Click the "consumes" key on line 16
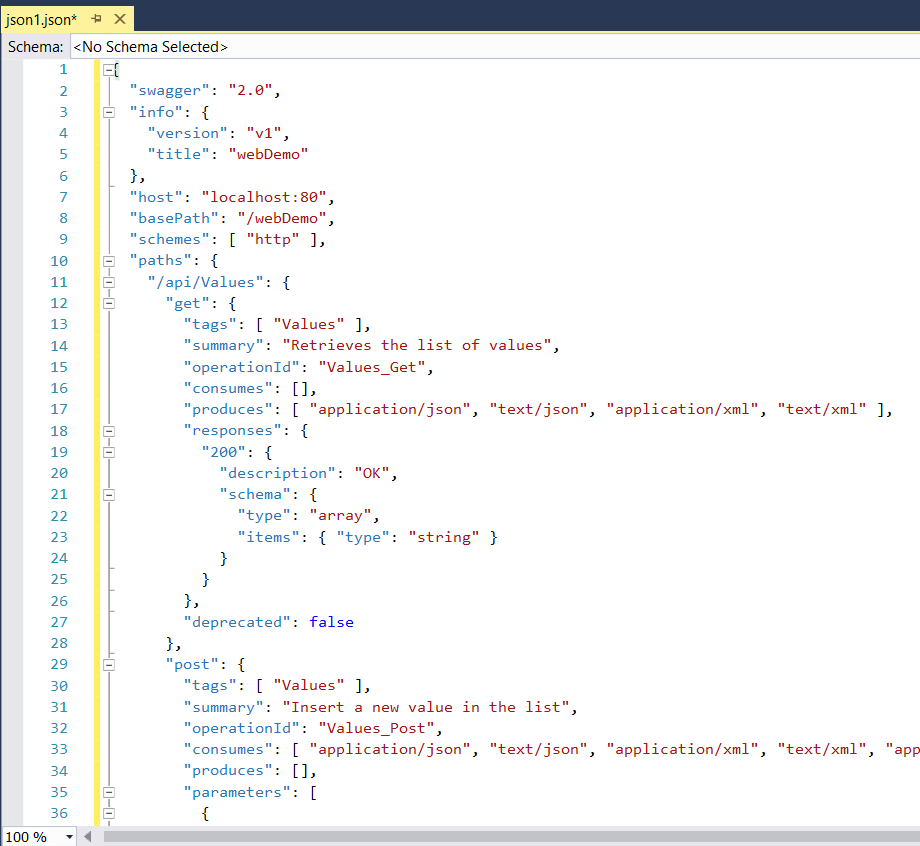The height and width of the screenshot is (846, 920). click(228, 388)
